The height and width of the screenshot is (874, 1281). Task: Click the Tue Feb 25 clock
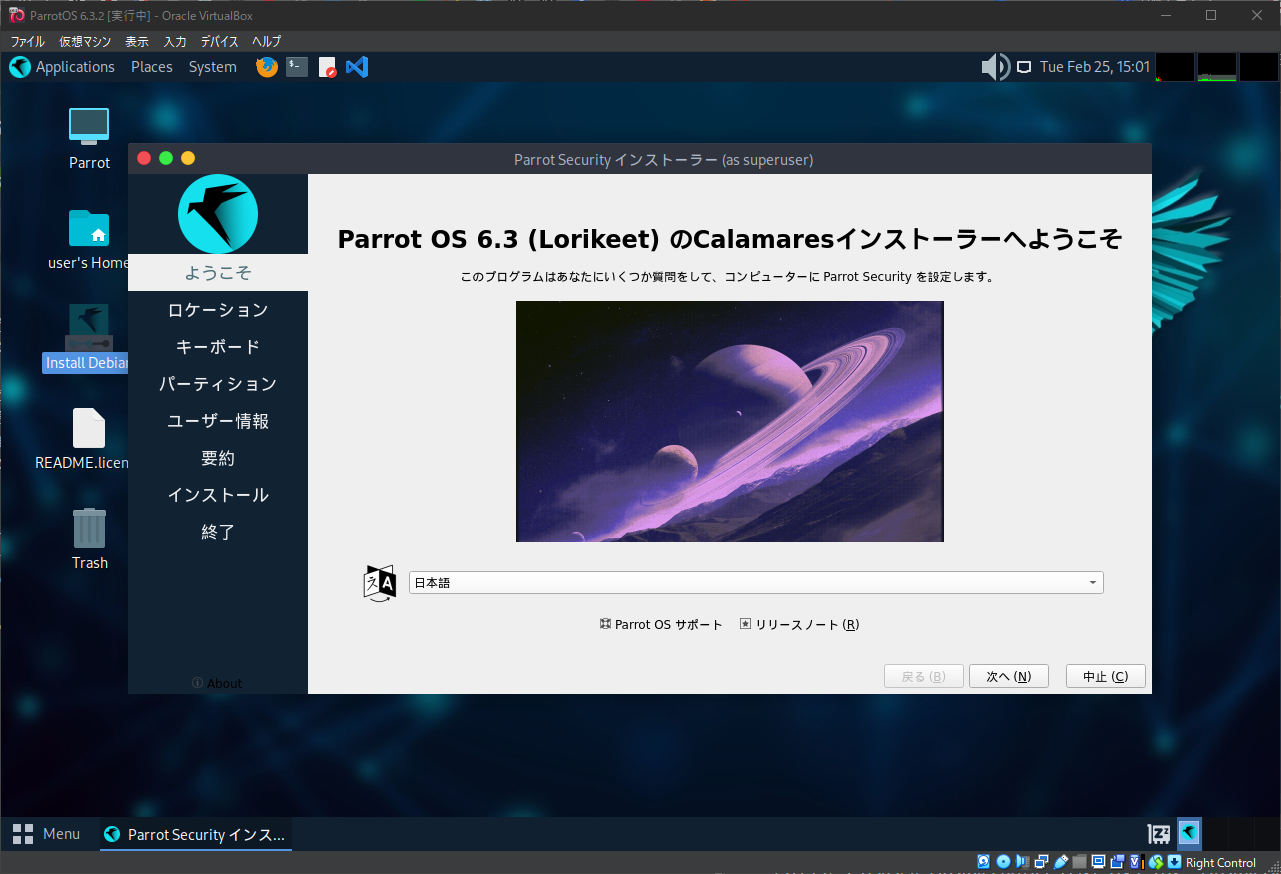point(1095,67)
